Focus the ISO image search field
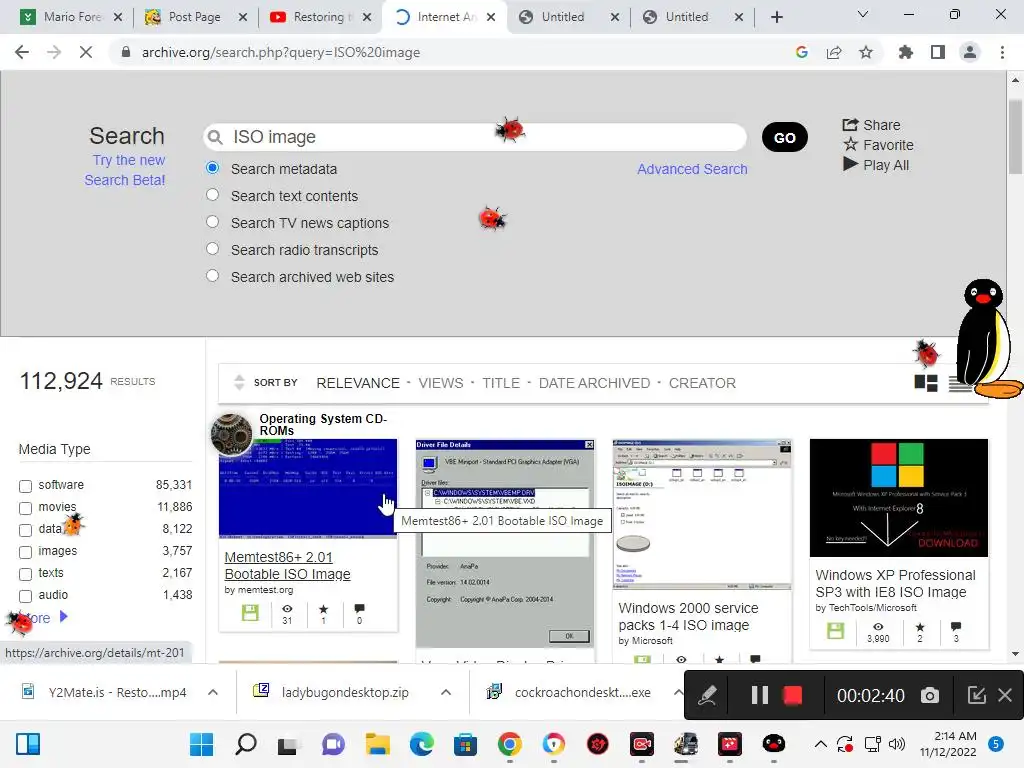Screen dimensions: 1024x768 tap(475, 137)
